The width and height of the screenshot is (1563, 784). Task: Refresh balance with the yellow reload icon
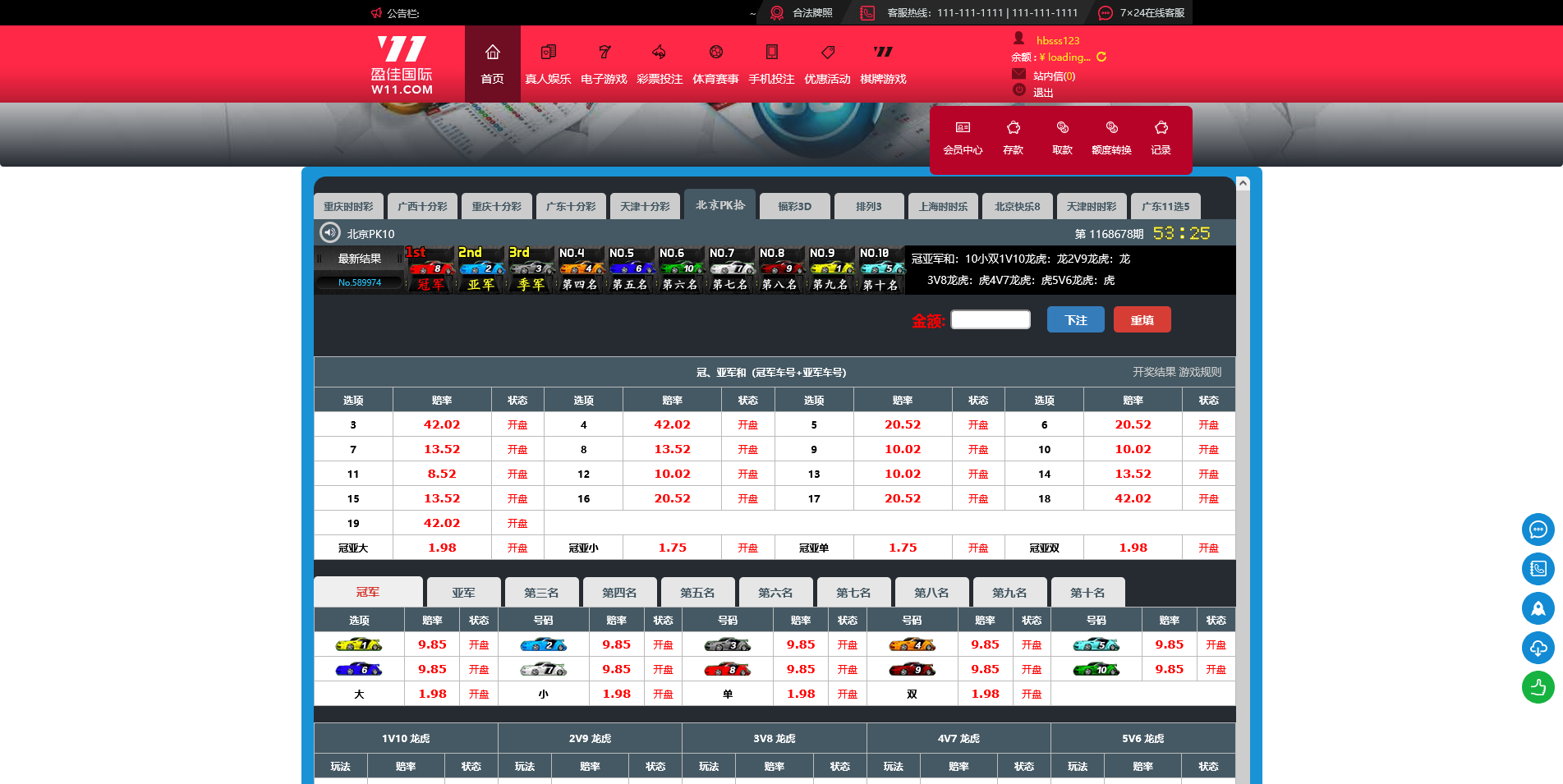[x=1101, y=57]
